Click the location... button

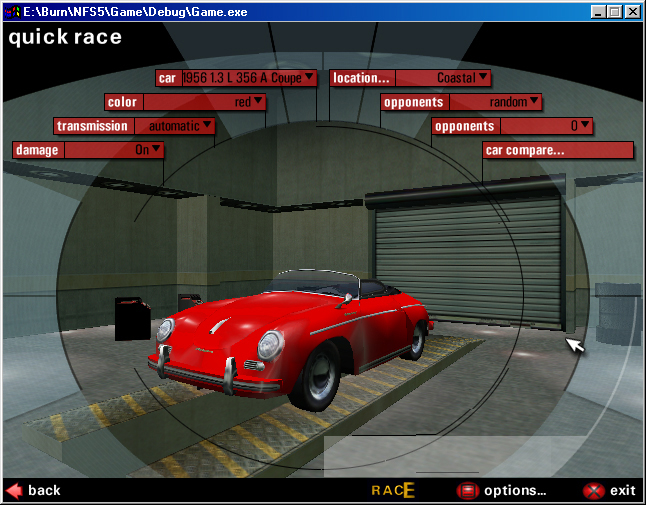tap(363, 78)
